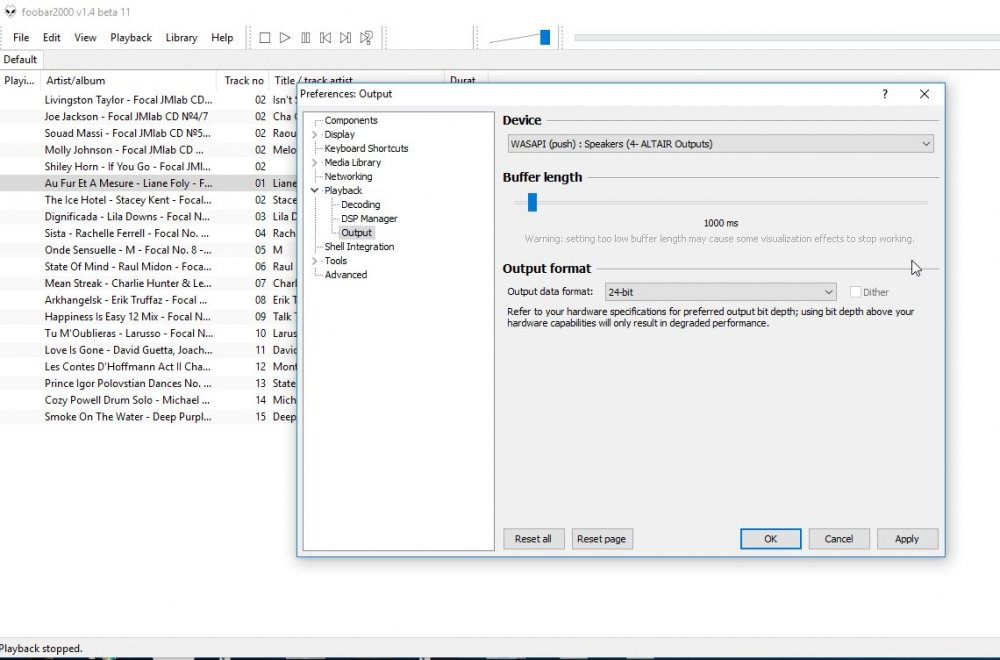Select the State Of Mind row
The height and width of the screenshot is (660, 1000).
pos(148,267)
